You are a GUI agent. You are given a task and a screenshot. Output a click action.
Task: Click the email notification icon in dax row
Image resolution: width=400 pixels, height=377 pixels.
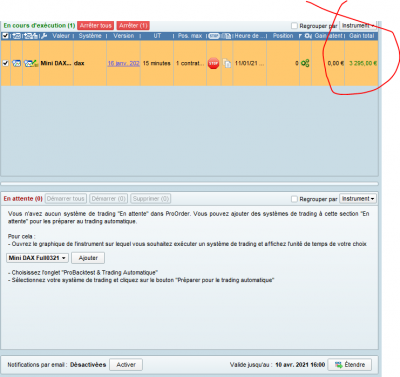coord(16,63)
